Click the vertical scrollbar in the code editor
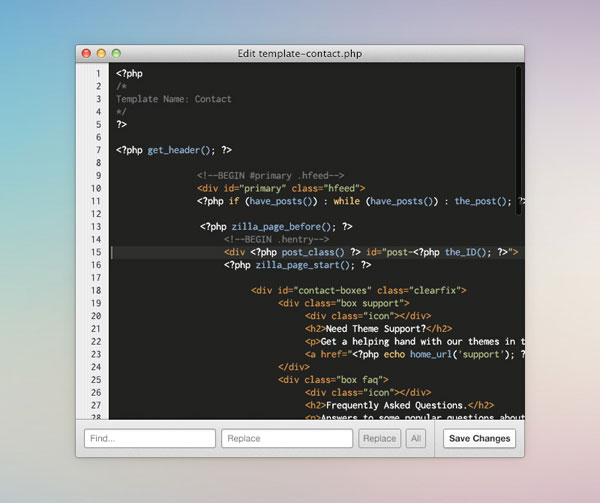This screenshot has height=503, width=600. (x=518, y=140)
